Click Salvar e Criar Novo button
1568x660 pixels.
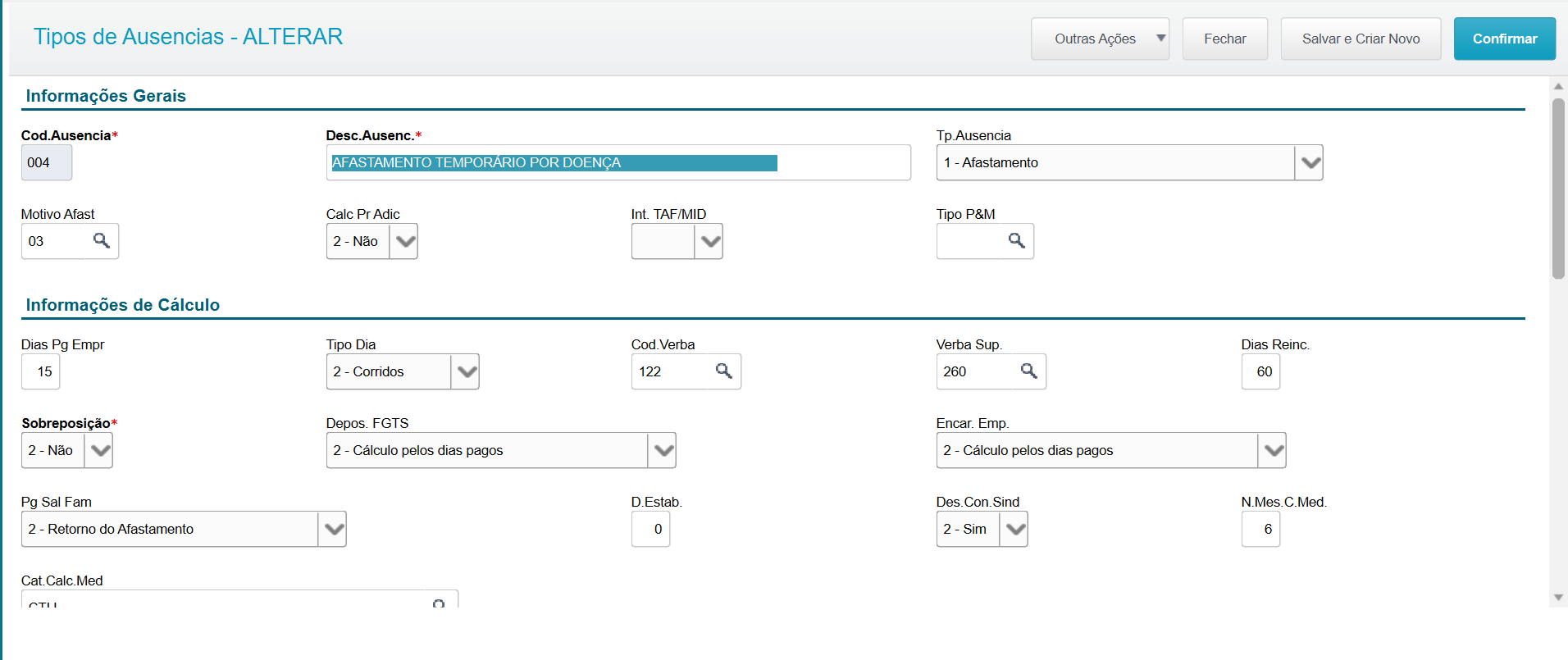[1361, 39]
